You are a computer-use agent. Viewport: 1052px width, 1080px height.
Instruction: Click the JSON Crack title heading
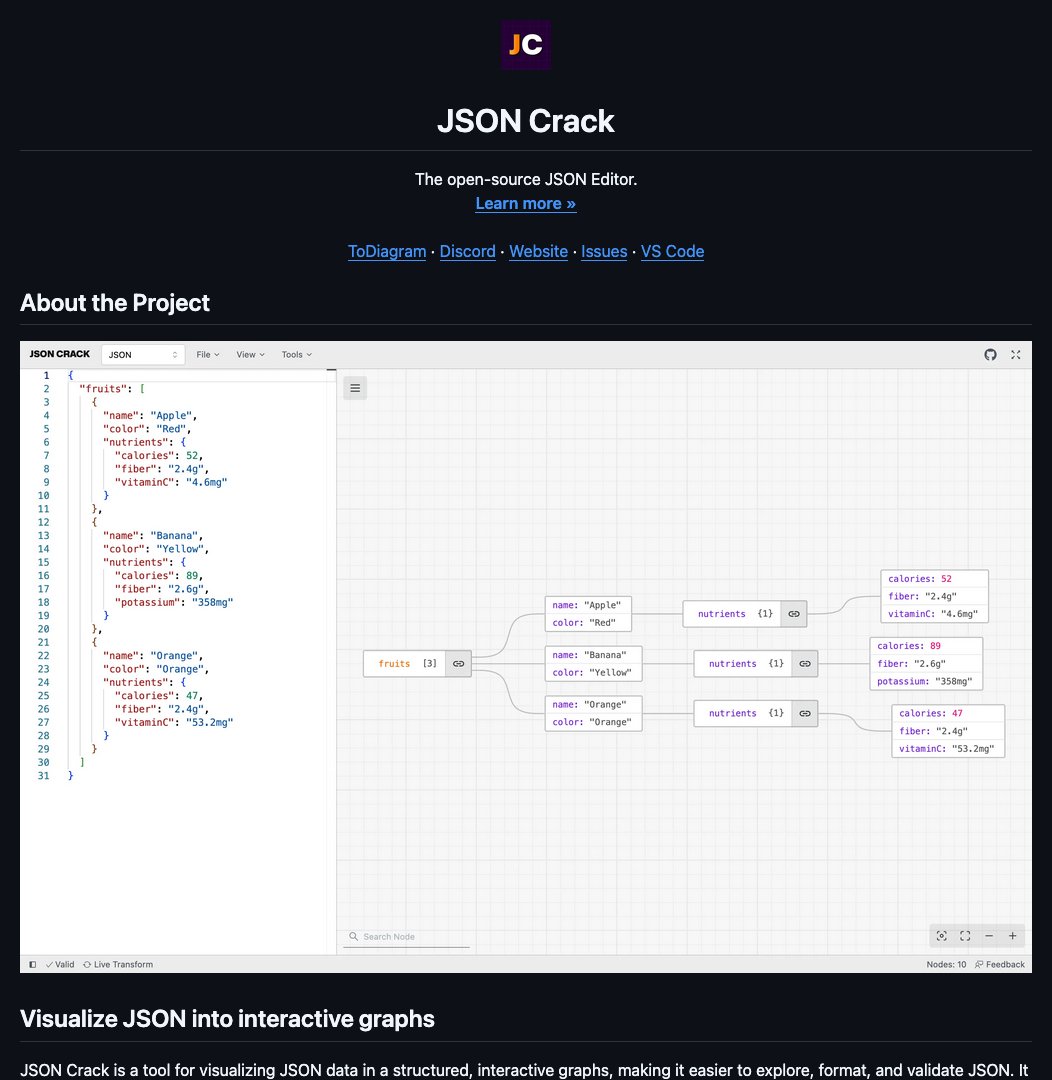[x=526, y=121]
